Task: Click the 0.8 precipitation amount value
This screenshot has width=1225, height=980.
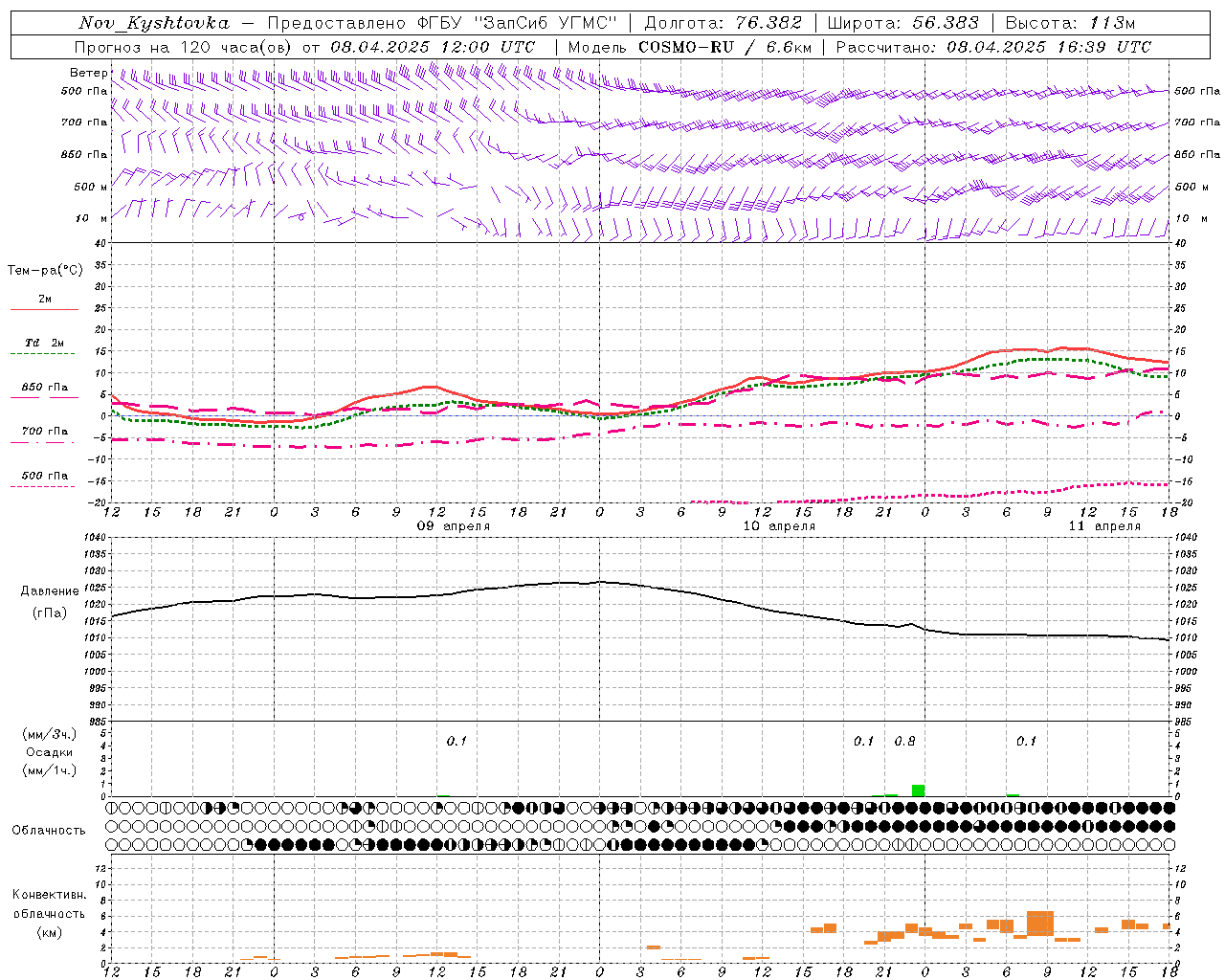Action: [x=904, y=741]
